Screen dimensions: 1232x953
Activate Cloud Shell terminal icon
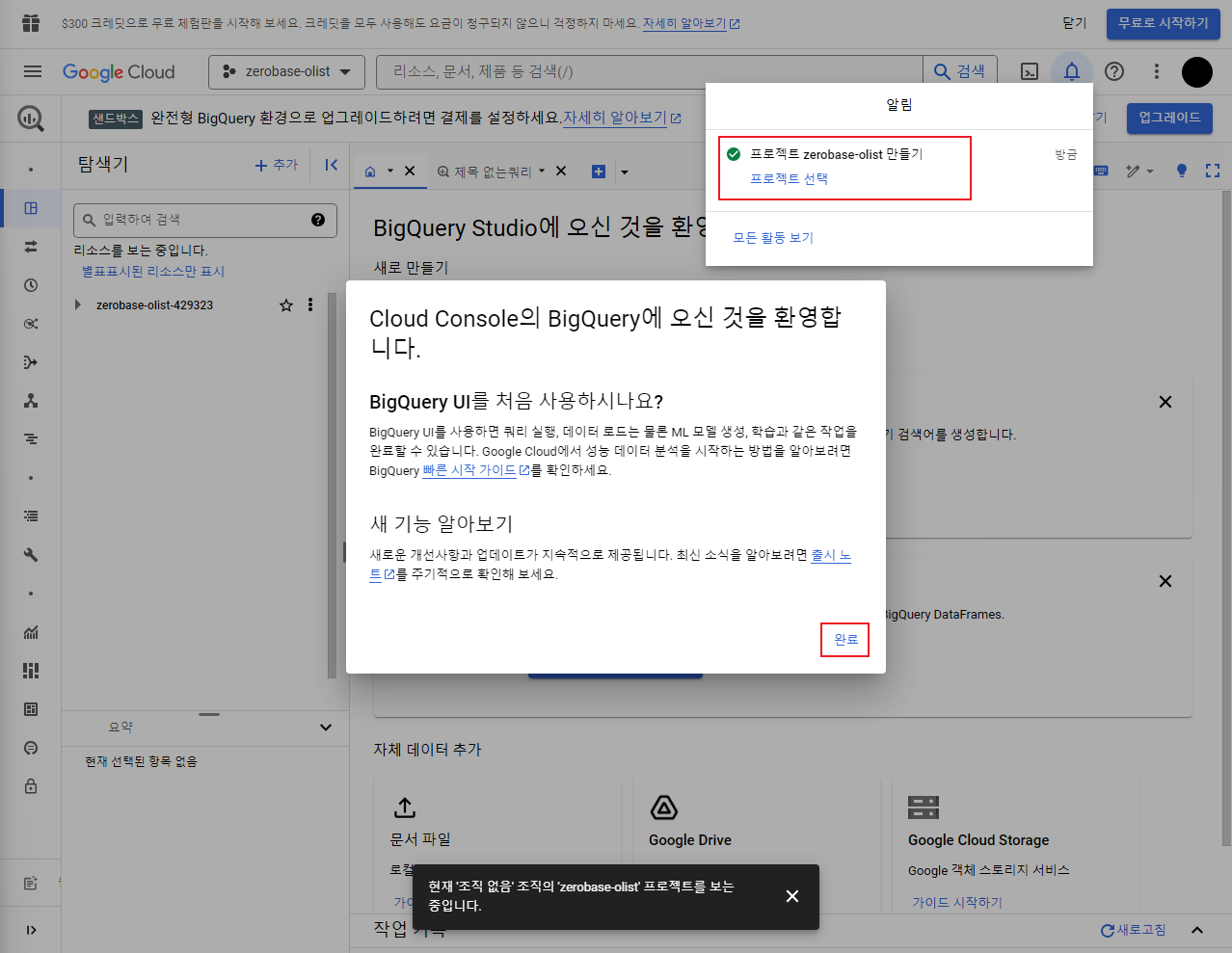tap(1030, 71)
